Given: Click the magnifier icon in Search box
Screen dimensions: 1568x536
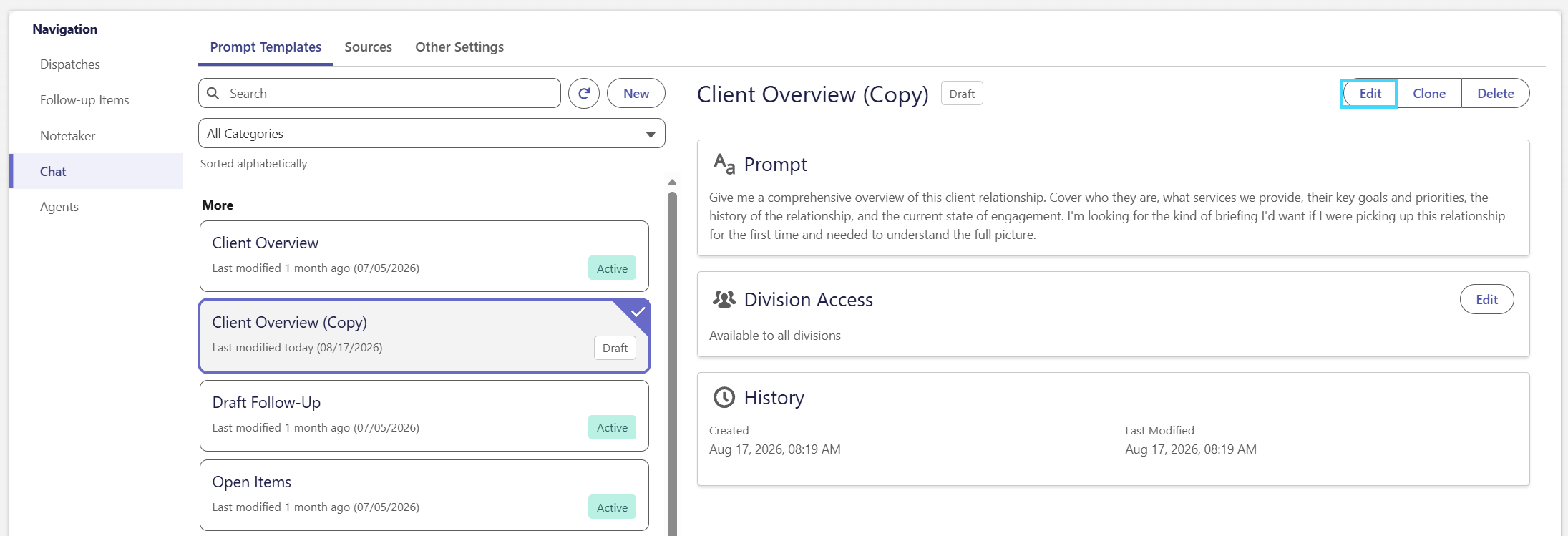Looking at the screenshot, I should click(x=213, y=94).
